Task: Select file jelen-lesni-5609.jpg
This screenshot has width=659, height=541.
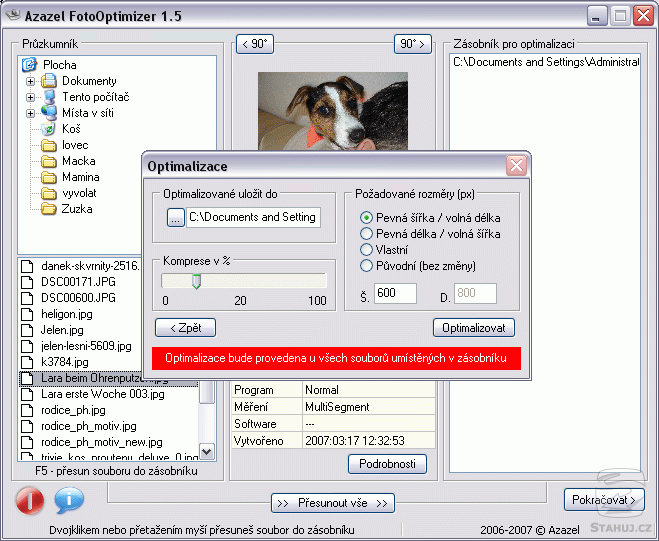Action: 86,346
